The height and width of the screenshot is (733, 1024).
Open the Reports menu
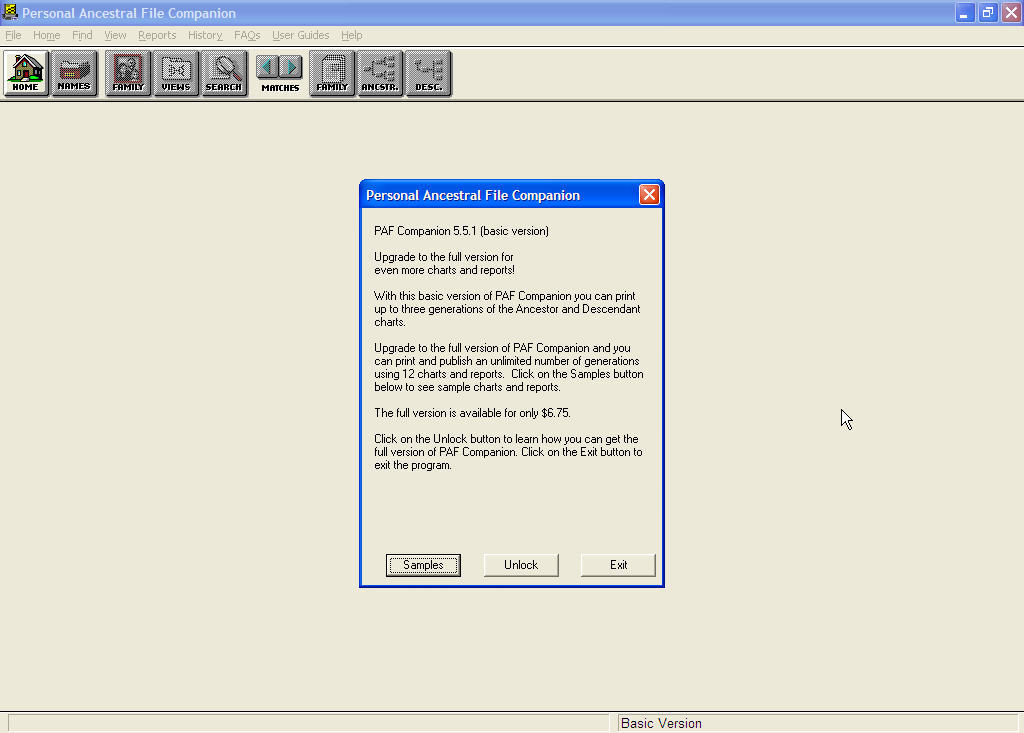coord(157,35)
